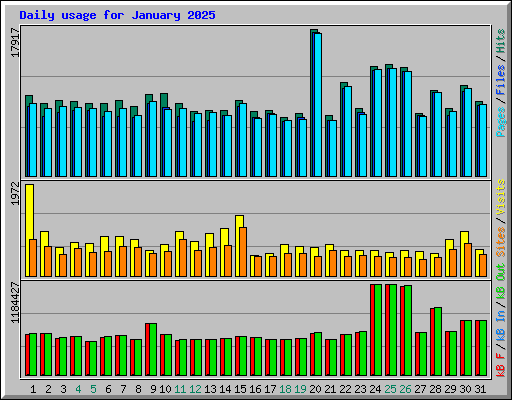Click day 16 on the x-axis
Image resolution: width=512 pixels, height=400 pixels.
point(255,389)
